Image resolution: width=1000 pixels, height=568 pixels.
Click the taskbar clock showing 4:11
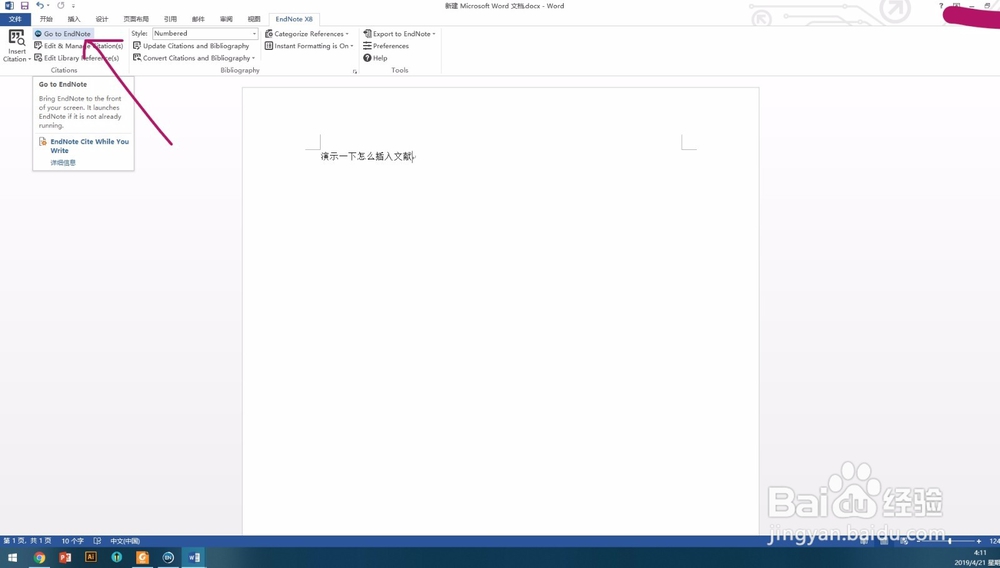(x=980, y=553)
